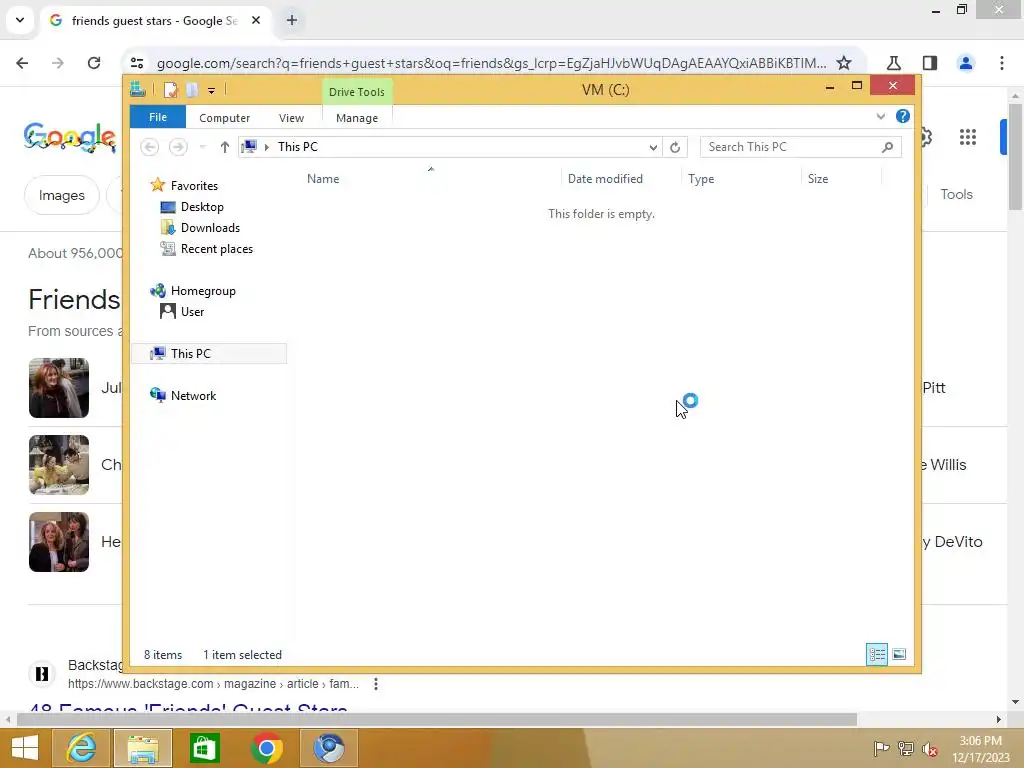Click Explorer back navigation arrow
This screenshot has width=1024, height=768.
[150, 147]
